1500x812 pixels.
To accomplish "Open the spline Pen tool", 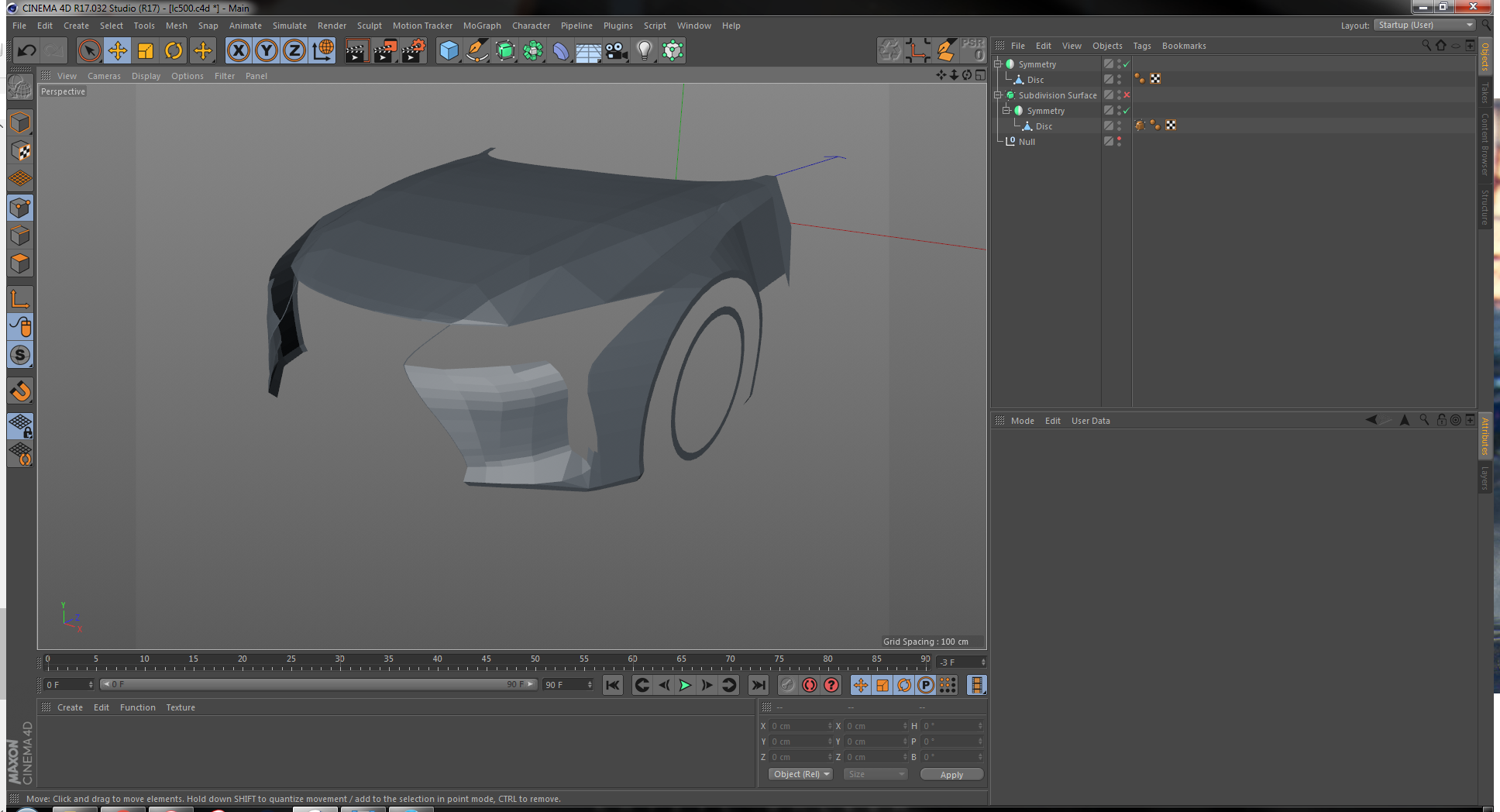I will tap(477, 51).
